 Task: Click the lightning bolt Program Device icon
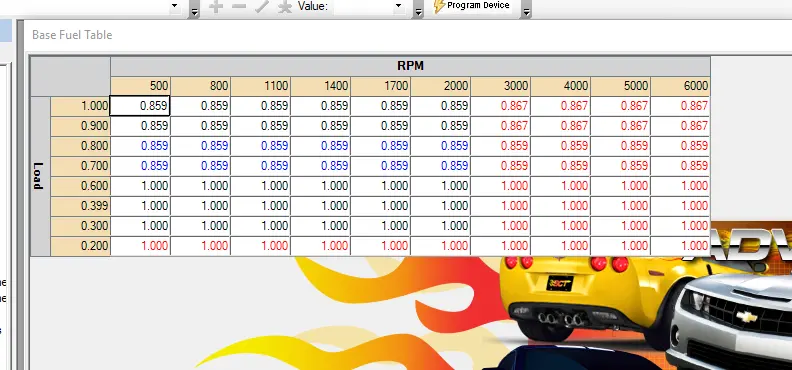tap(439, 6)
